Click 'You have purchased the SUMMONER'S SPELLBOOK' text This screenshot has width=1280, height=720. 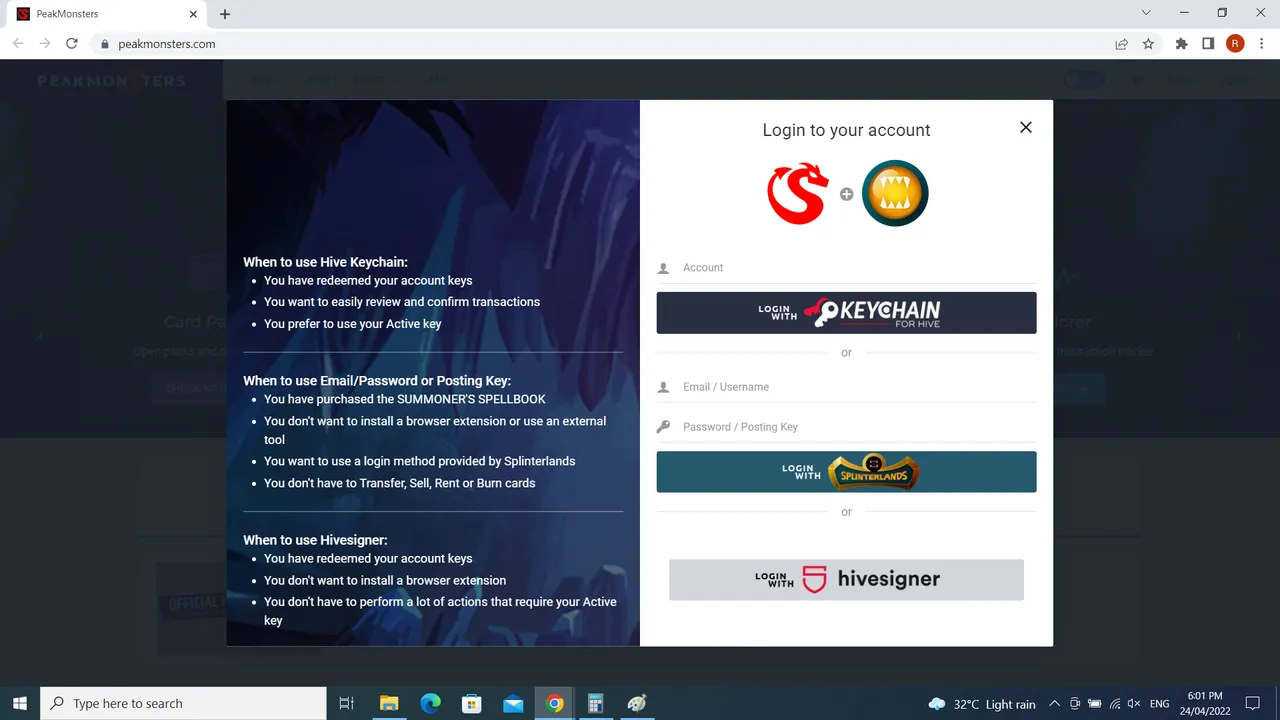click(x=405, y=399)
